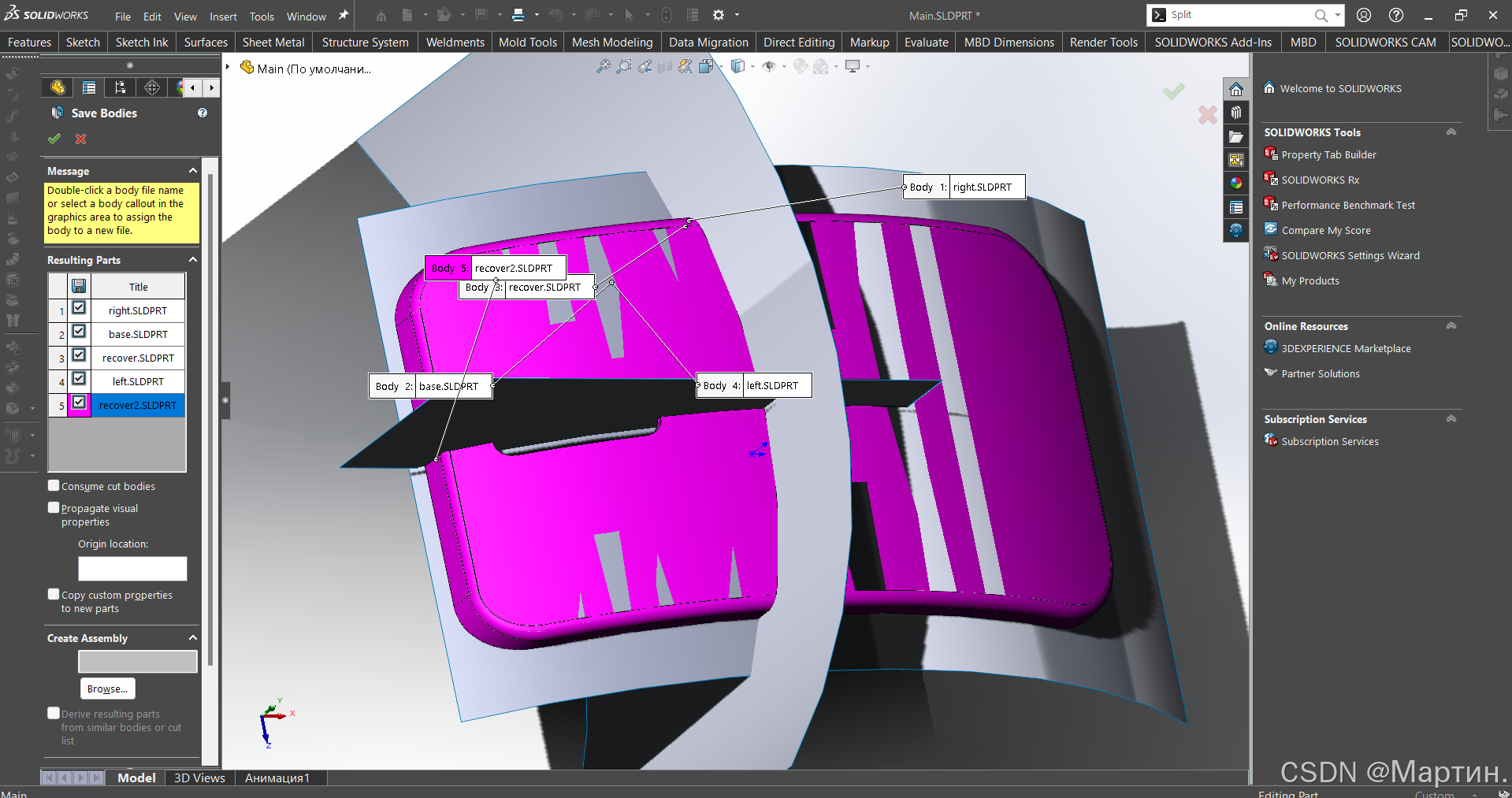Open the Tools menu

(262, 17)
